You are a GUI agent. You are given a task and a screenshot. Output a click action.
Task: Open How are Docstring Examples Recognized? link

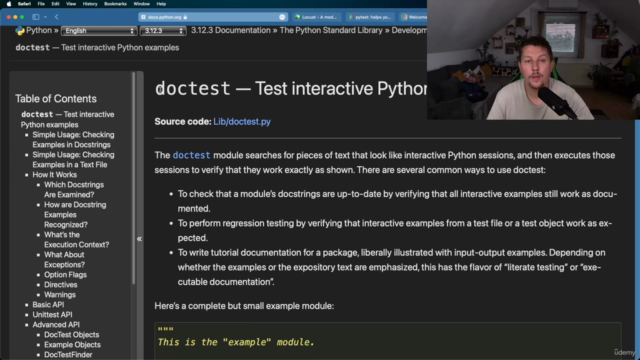click(75, 215)
